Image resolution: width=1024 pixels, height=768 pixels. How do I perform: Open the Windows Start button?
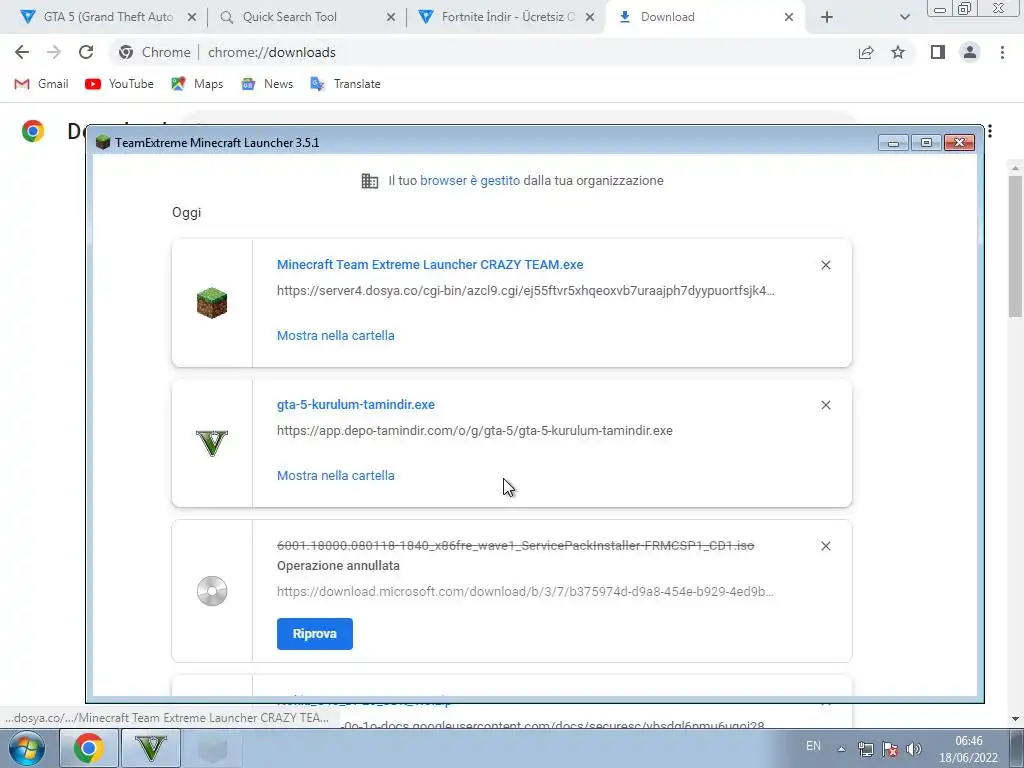point(27,748)
